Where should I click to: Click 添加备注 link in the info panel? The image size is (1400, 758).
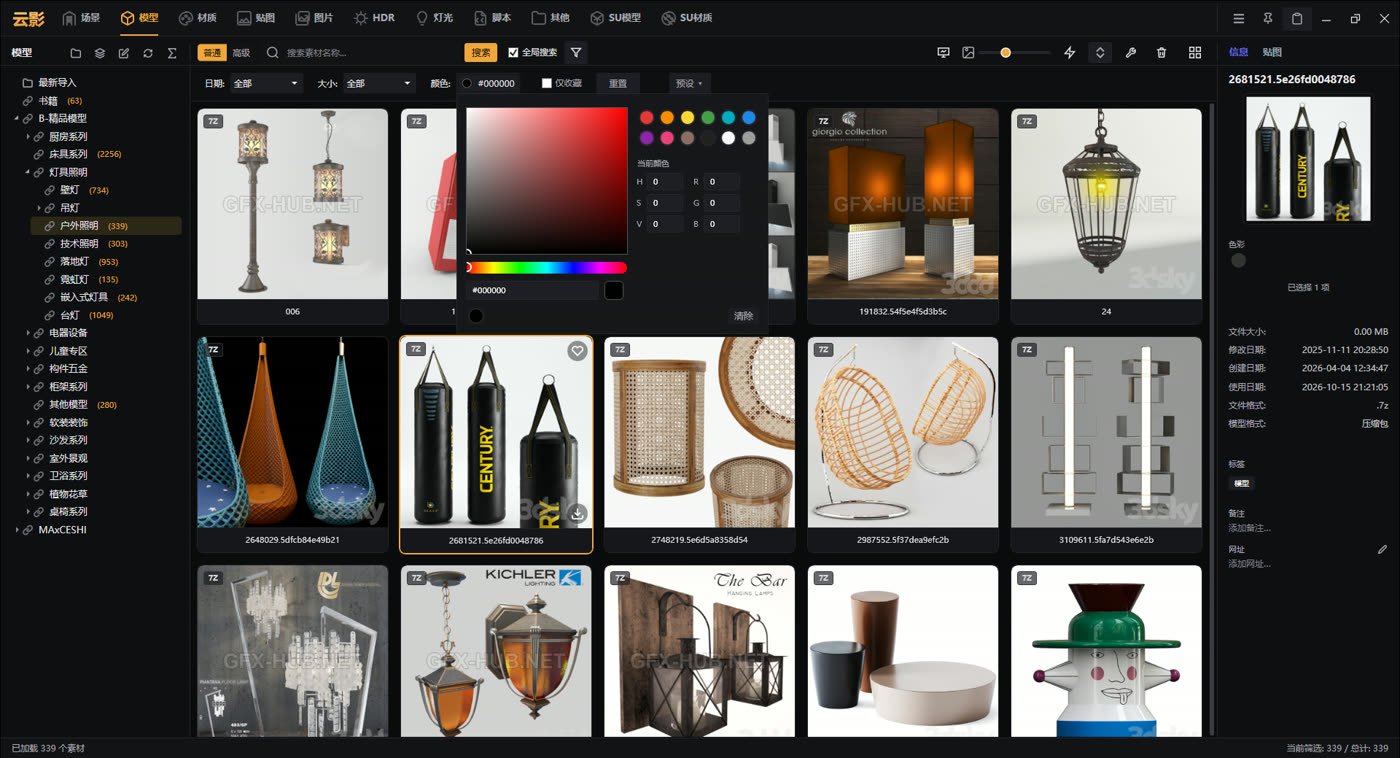(1249, 528)
